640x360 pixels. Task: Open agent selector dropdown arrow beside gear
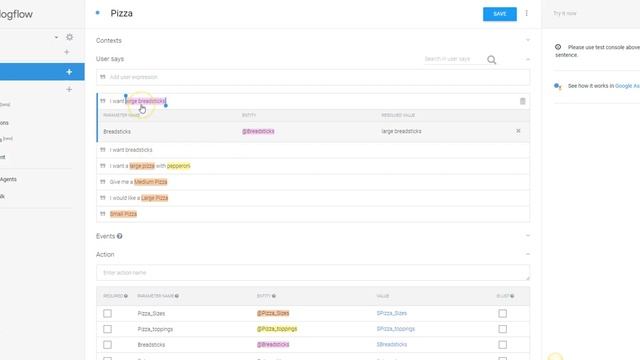click(x=56, y=38)
